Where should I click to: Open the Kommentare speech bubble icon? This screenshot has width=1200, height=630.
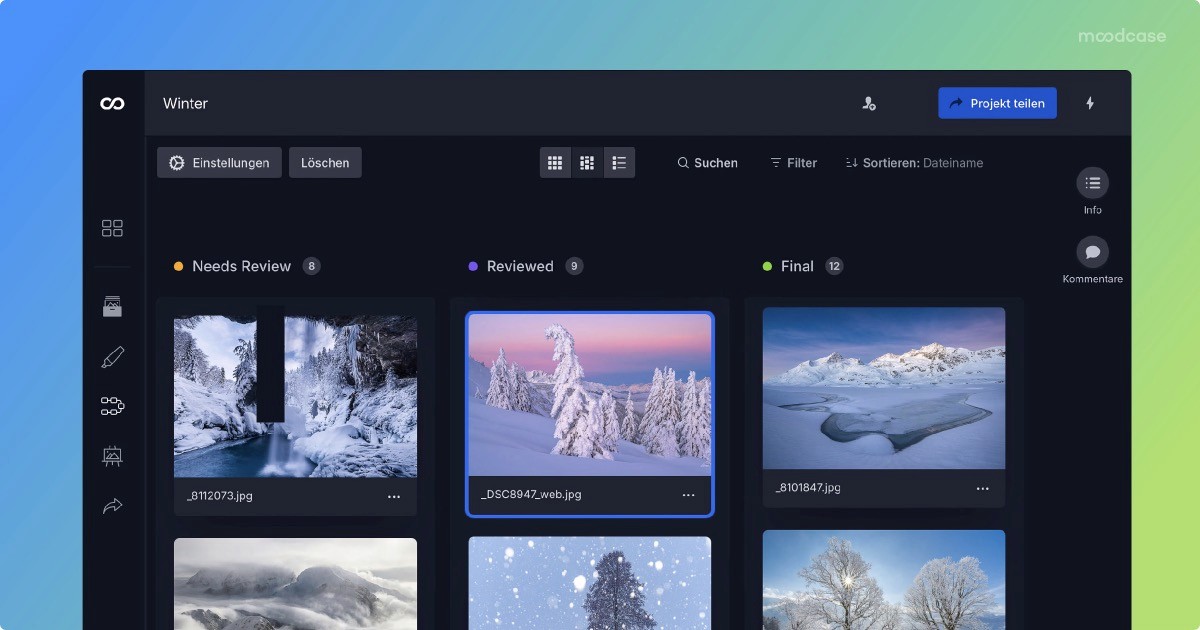coord(1092,252)
